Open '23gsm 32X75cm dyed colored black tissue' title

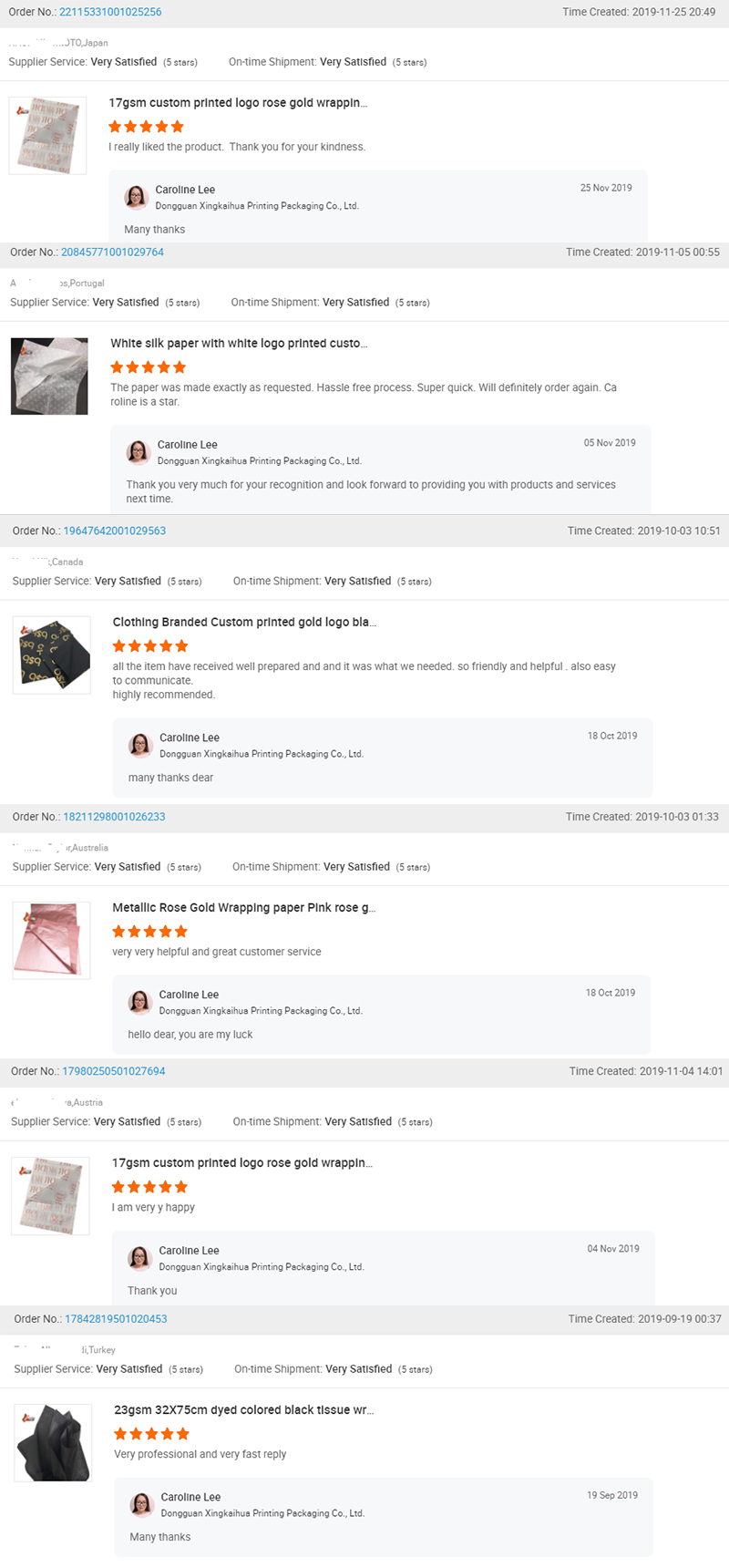click(243, 1410)
